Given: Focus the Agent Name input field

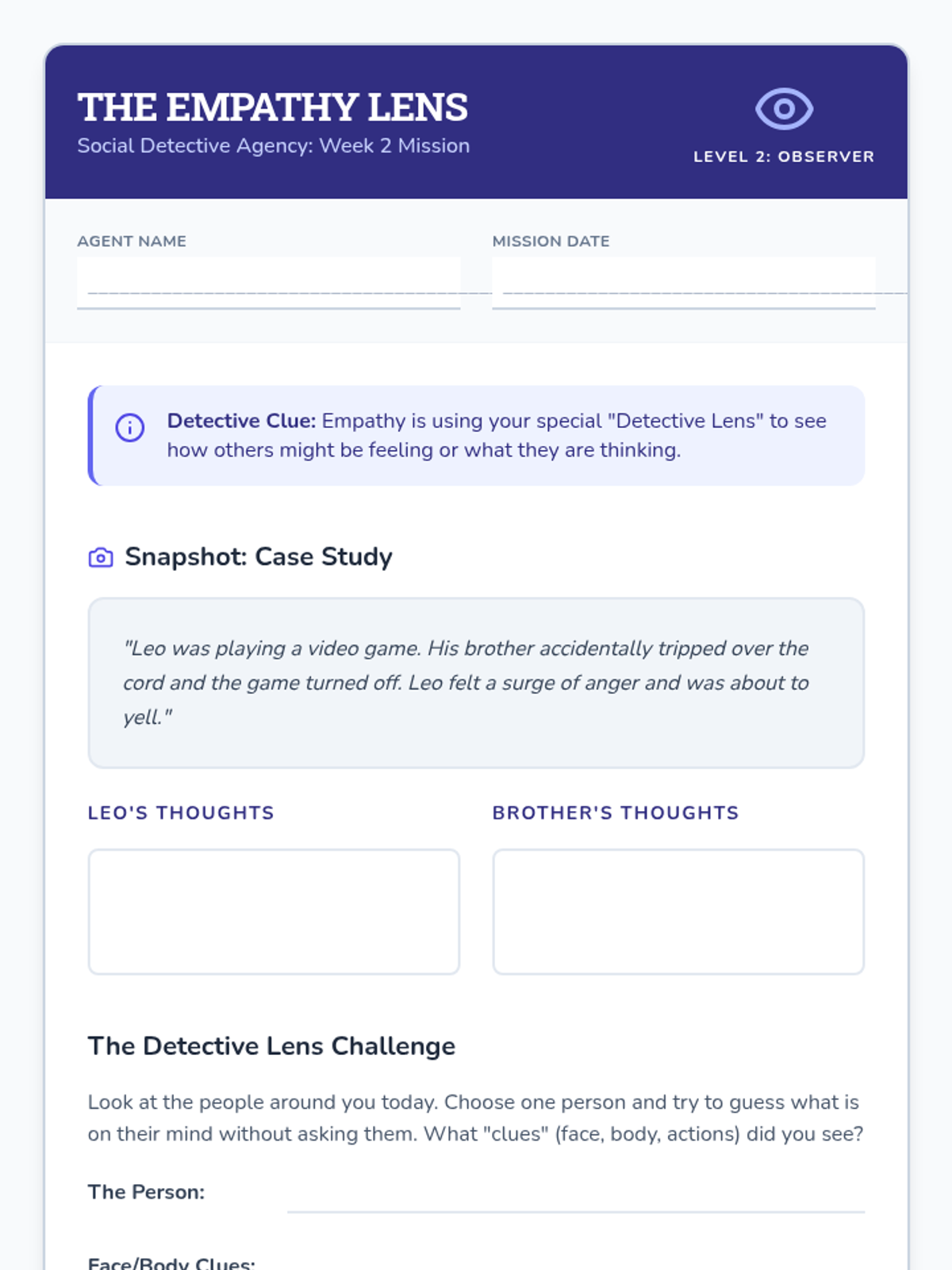Looking at the screenshot, I should [x=269, y=283].
